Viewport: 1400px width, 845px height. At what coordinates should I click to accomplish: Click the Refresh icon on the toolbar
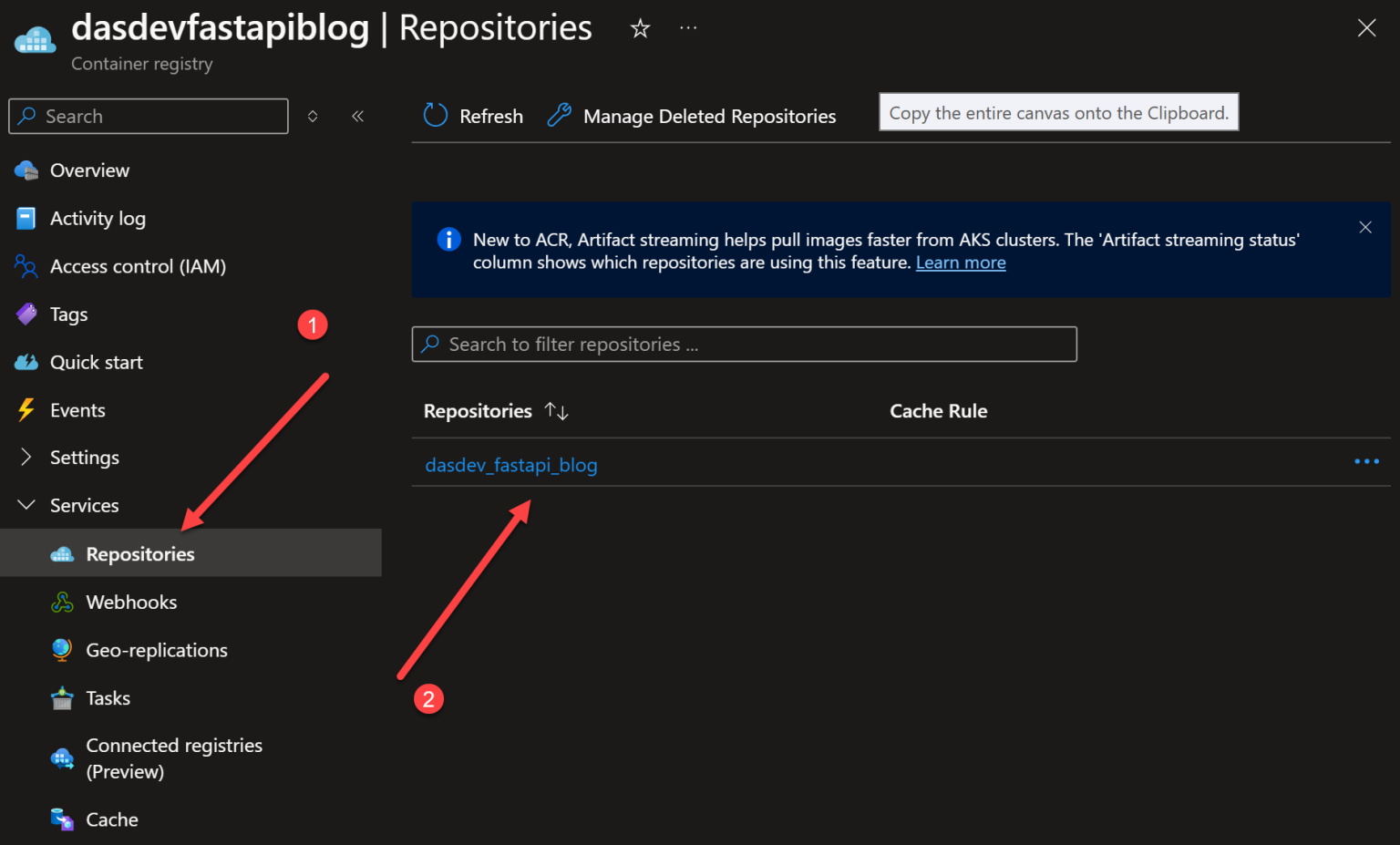pos(435,116)
